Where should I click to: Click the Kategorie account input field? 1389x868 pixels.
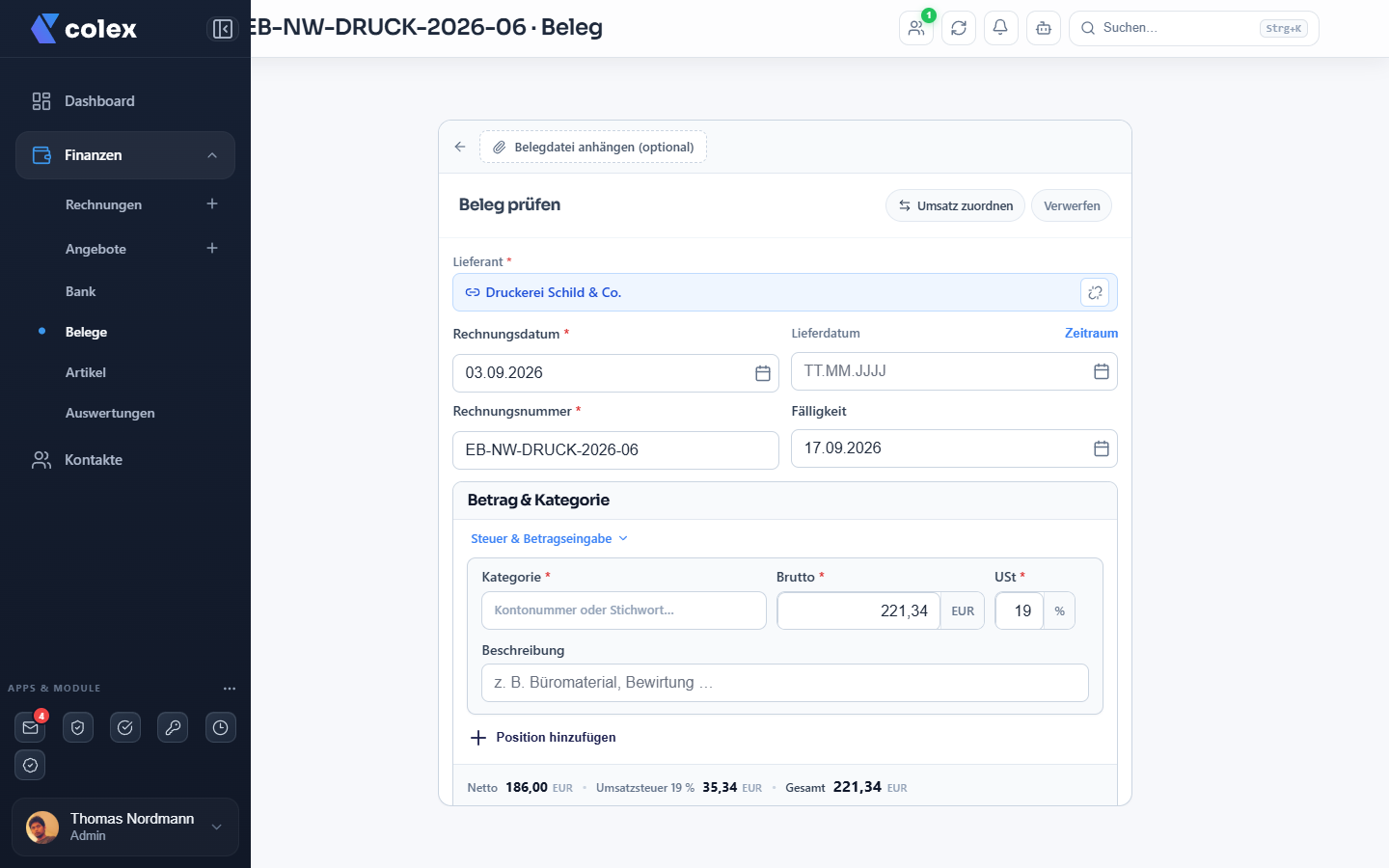(x=624, y=610)
